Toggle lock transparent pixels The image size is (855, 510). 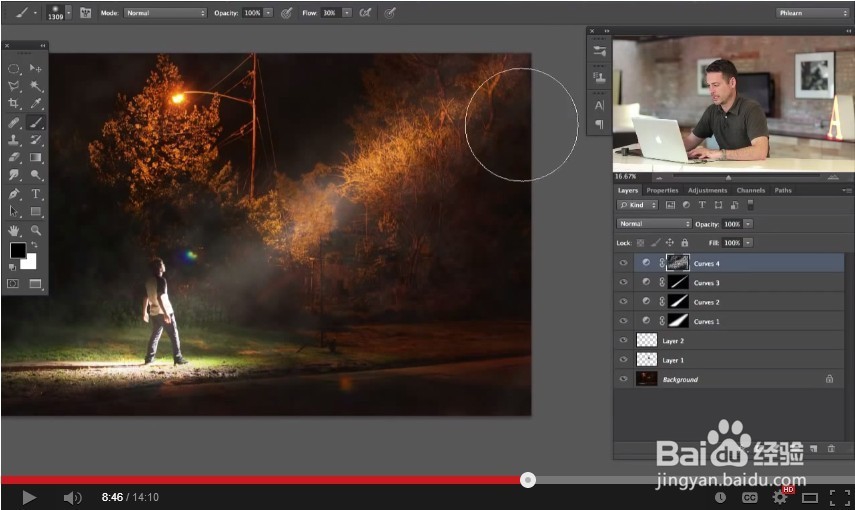point(641,243)
